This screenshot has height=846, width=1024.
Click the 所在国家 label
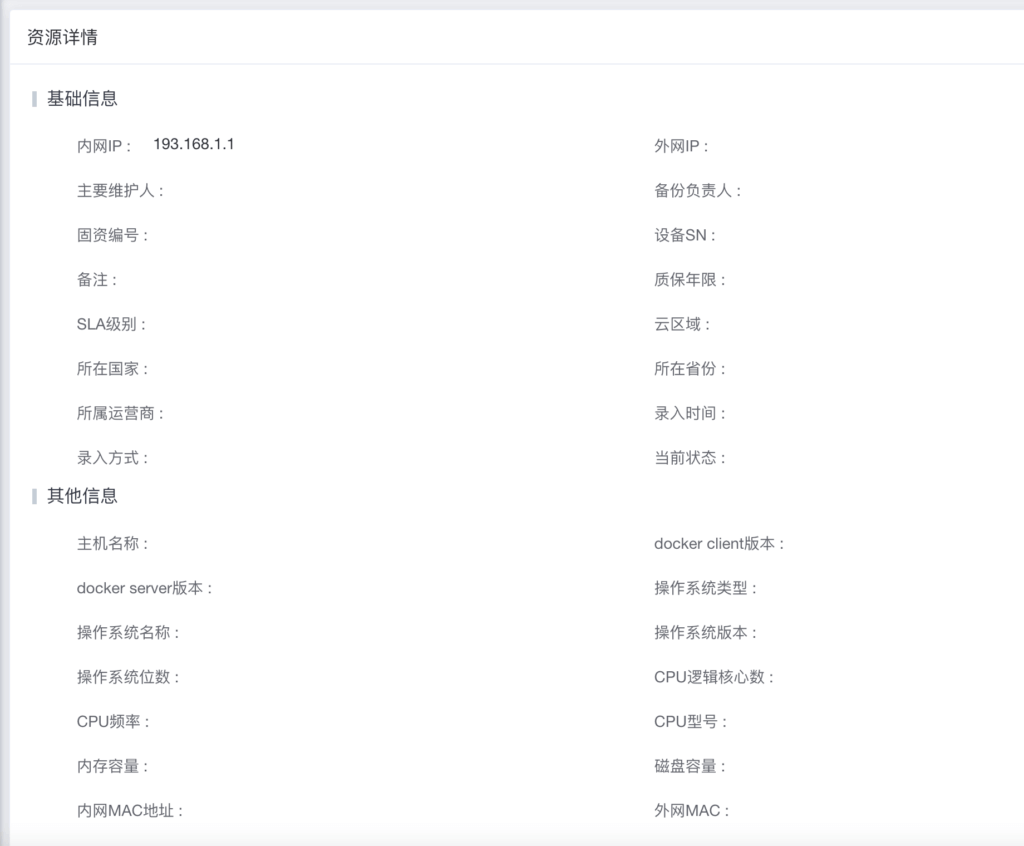click(x=113, y=368)
